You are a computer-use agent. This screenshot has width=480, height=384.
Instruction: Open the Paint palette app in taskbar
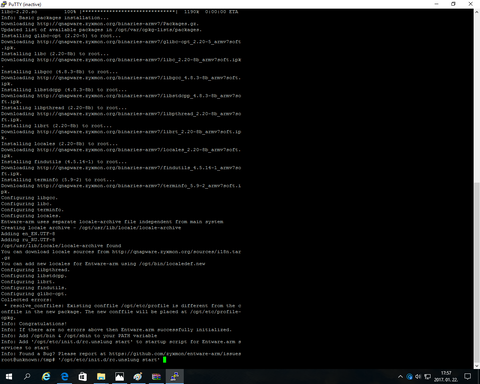click(x=138, y=377)
